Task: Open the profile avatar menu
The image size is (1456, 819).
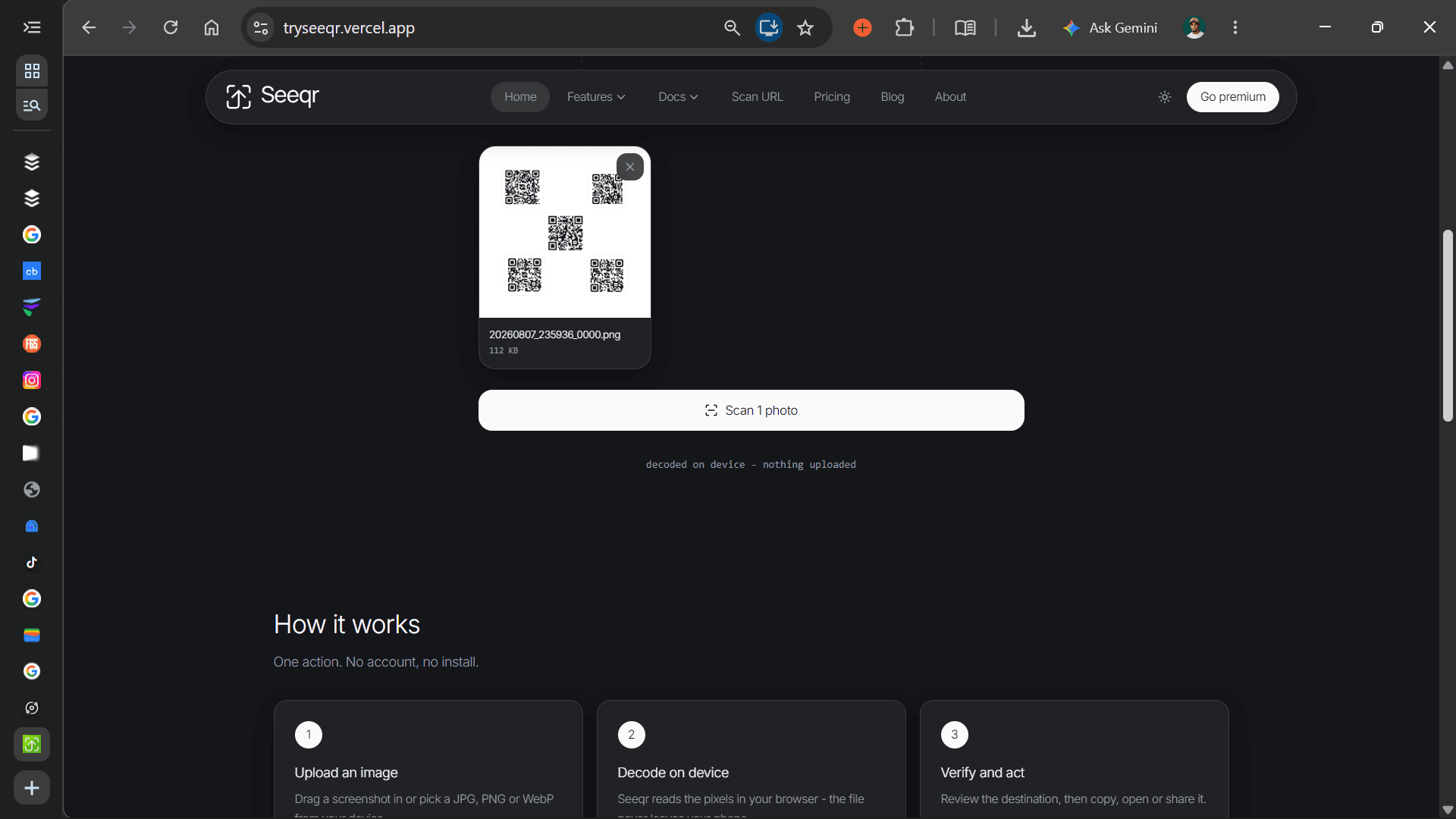Action: click(1194, 28)
